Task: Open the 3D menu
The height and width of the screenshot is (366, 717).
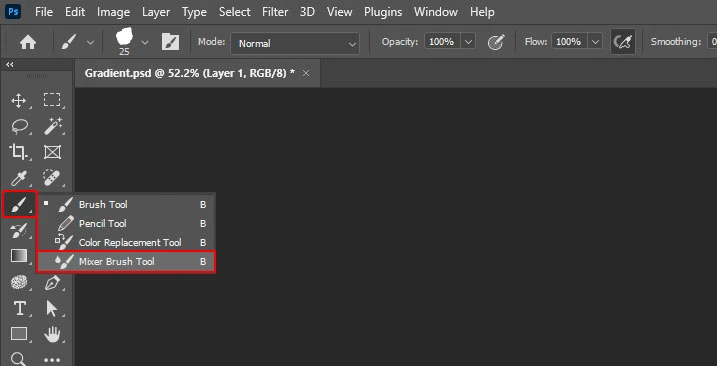Action: 307,12
